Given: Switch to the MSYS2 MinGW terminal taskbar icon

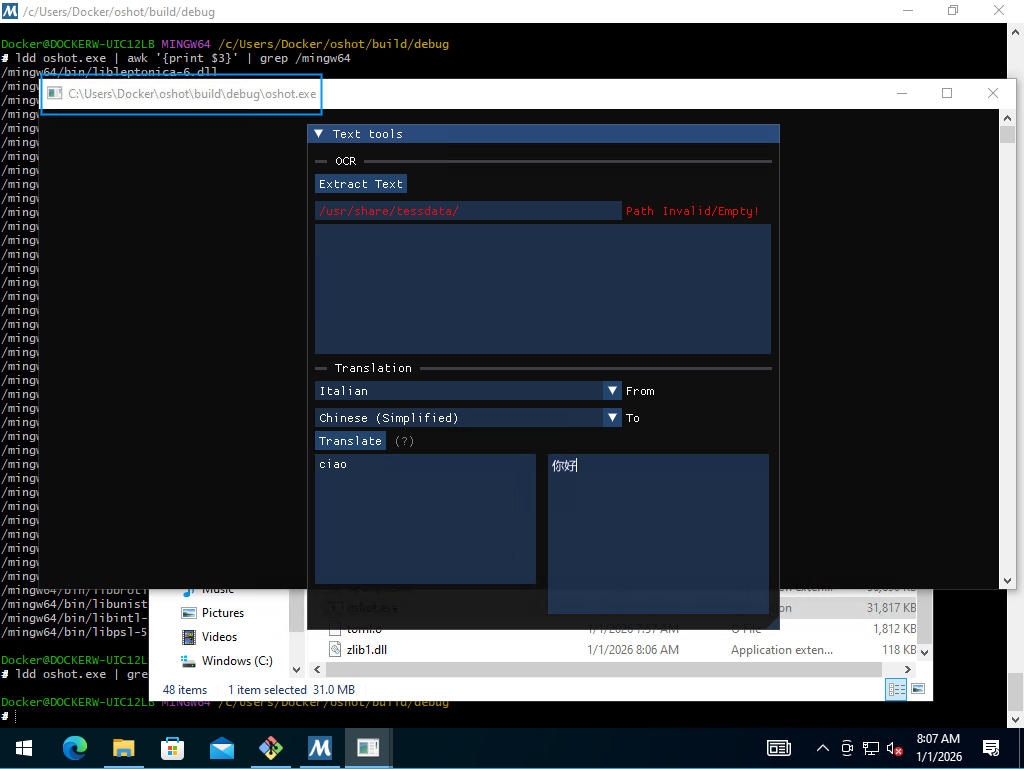Looking at the screenshot, I should coord(320,747).
